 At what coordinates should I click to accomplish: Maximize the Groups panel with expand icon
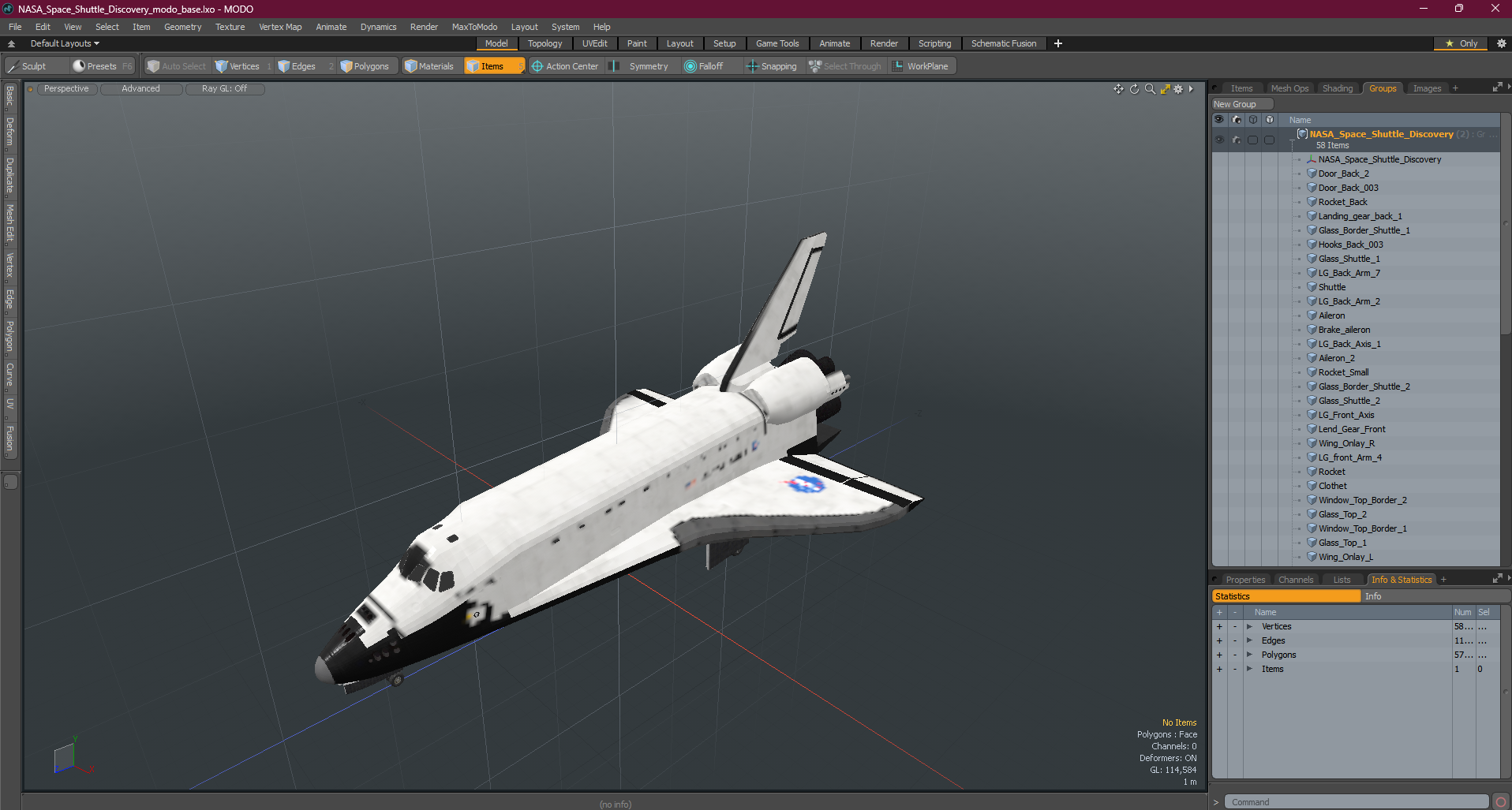pyautogui.click(x=1497, y=88)
